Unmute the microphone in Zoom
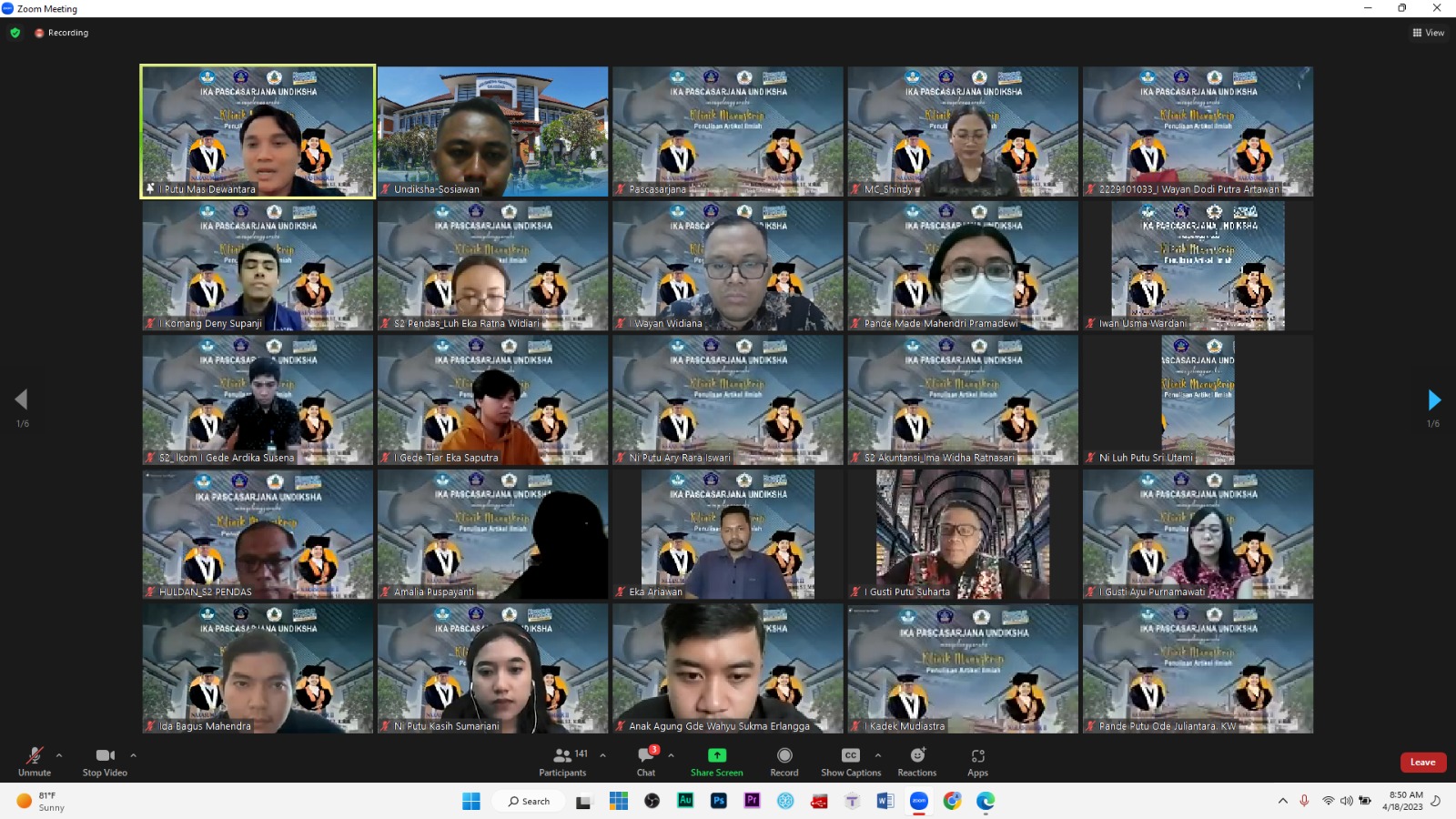 pyautogui.click(x=35, y=762)
